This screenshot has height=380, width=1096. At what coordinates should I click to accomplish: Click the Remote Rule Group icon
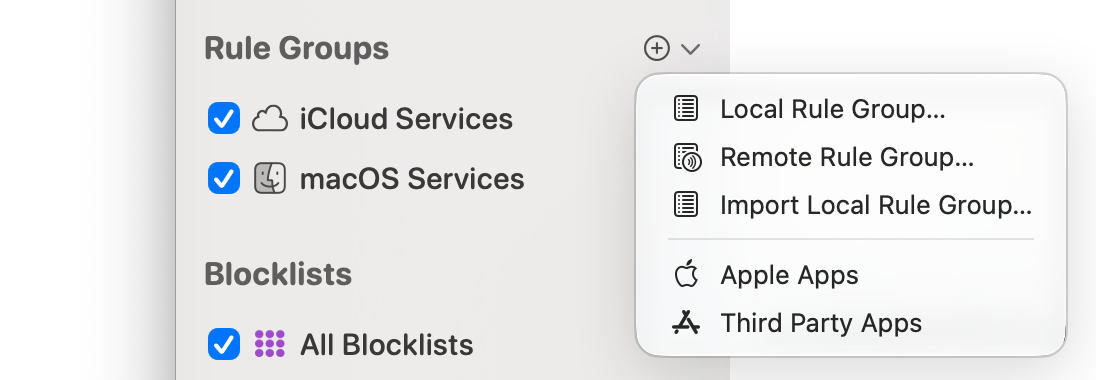pos(687,157)
